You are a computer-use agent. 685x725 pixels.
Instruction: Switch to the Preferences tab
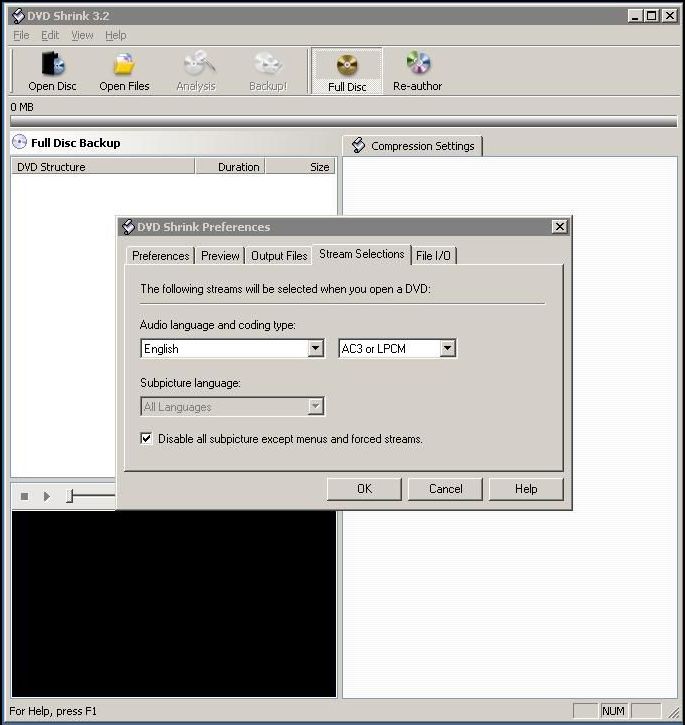click(160, 256)
